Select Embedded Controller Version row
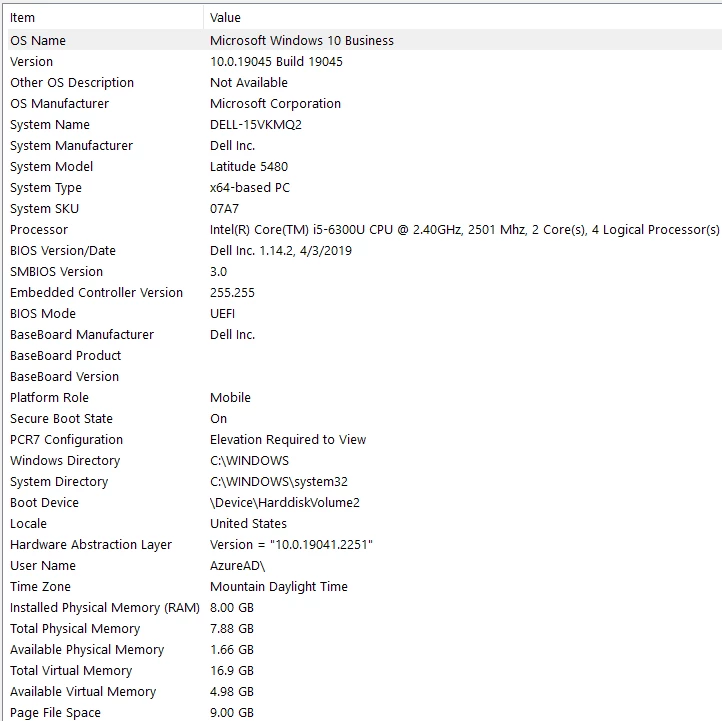 pyautogui.click(x=96, y=293)
